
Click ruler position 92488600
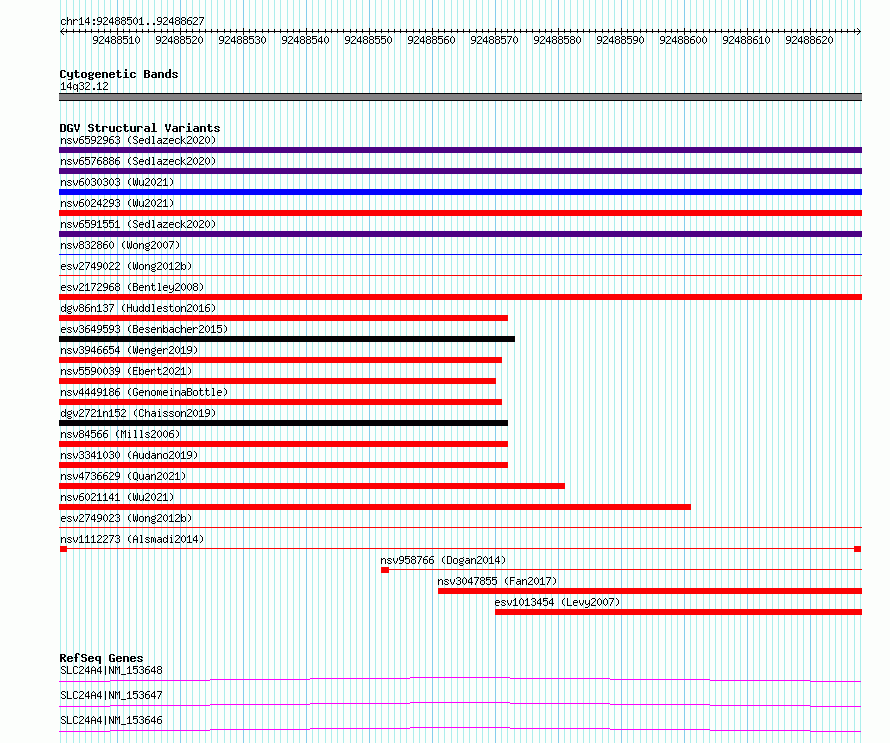point(683,40)
